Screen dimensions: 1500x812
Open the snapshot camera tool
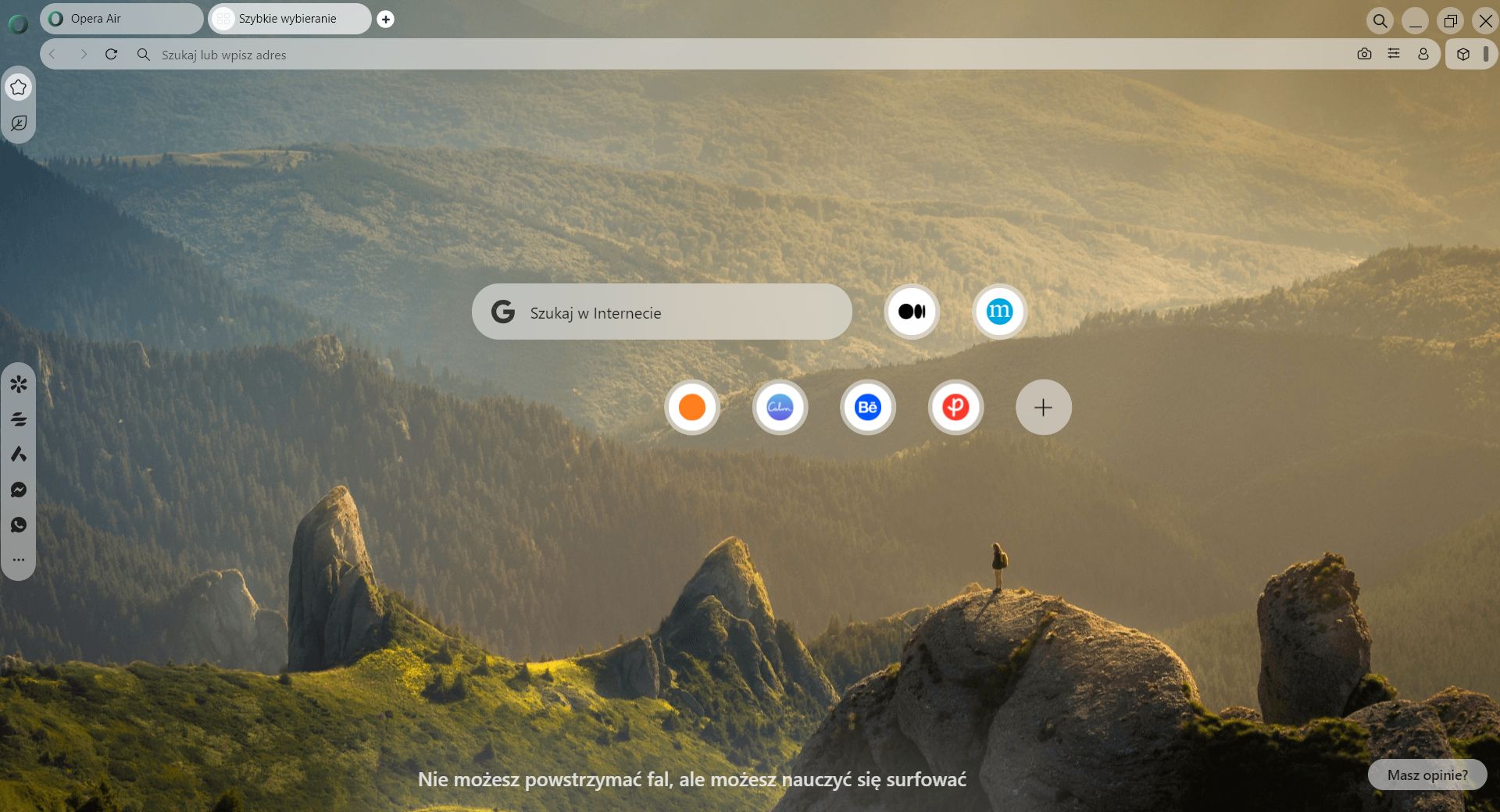click(x=1364, y=54)
